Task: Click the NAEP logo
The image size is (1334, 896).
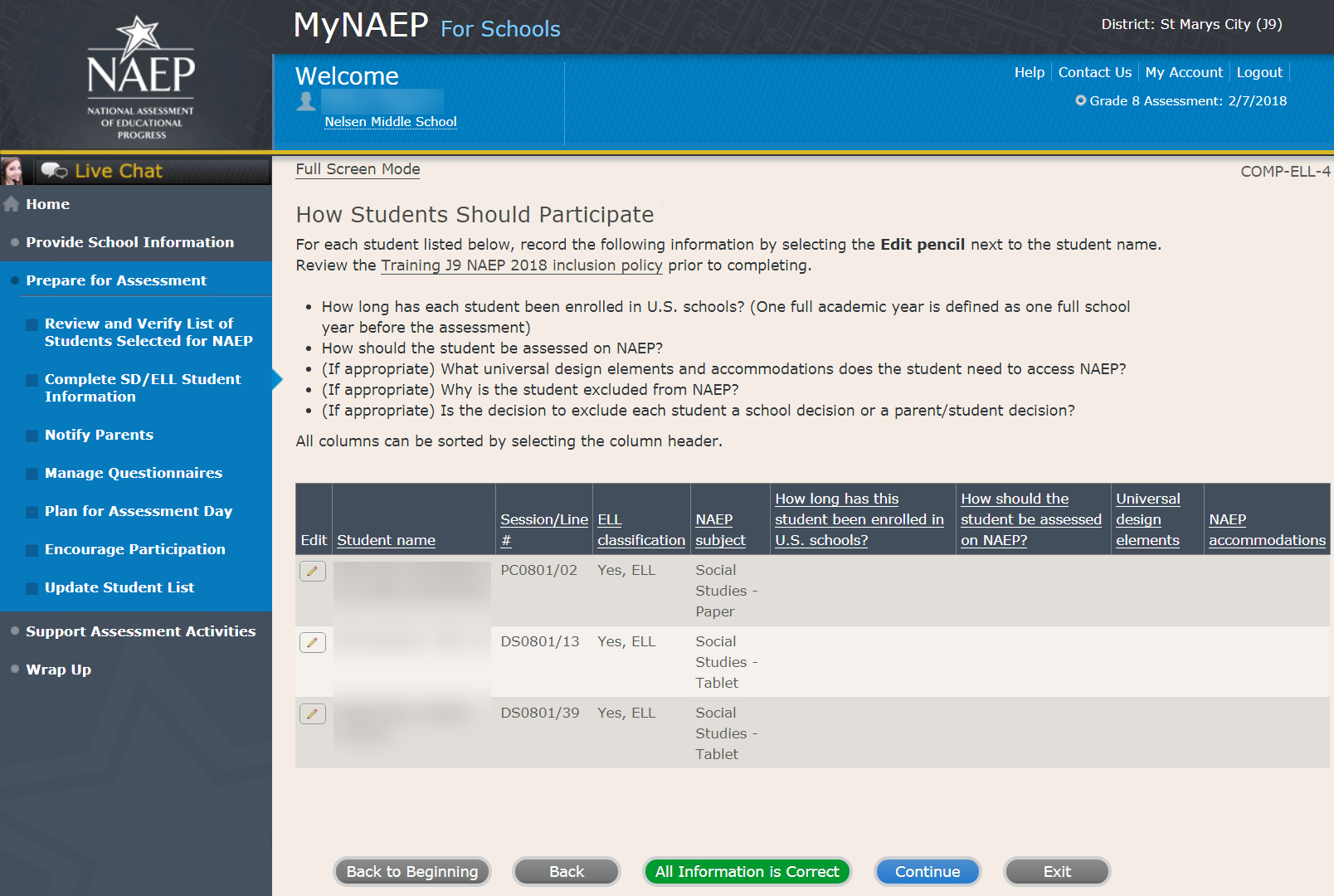Action: click(141, 77)
